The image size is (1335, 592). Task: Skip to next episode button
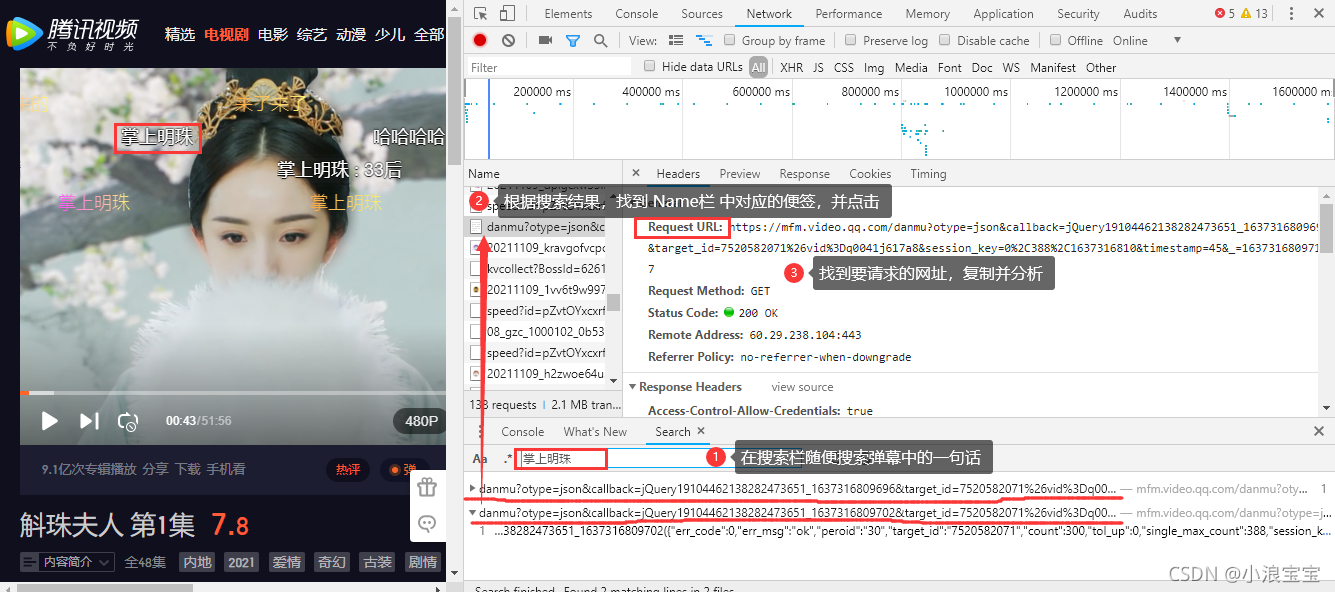point(89,421)
